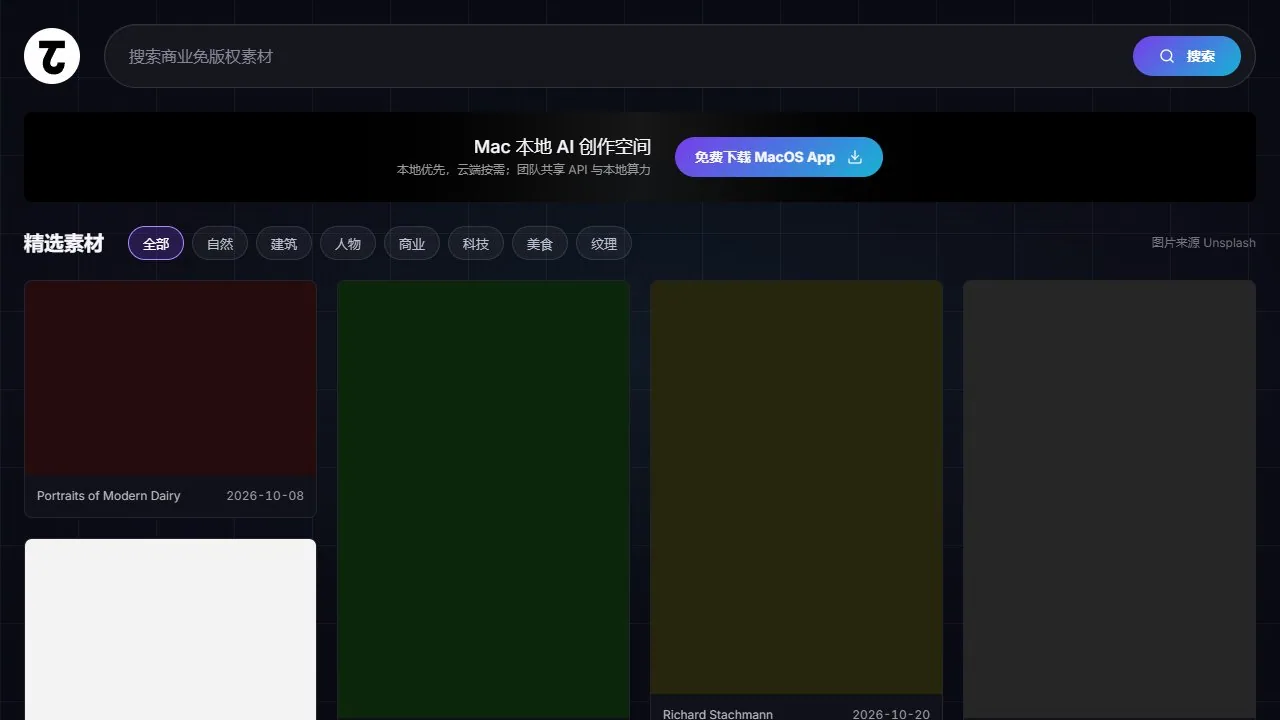1280x720 pixels.
Task: Click the 精选素材 section heading
Action: 64,244
